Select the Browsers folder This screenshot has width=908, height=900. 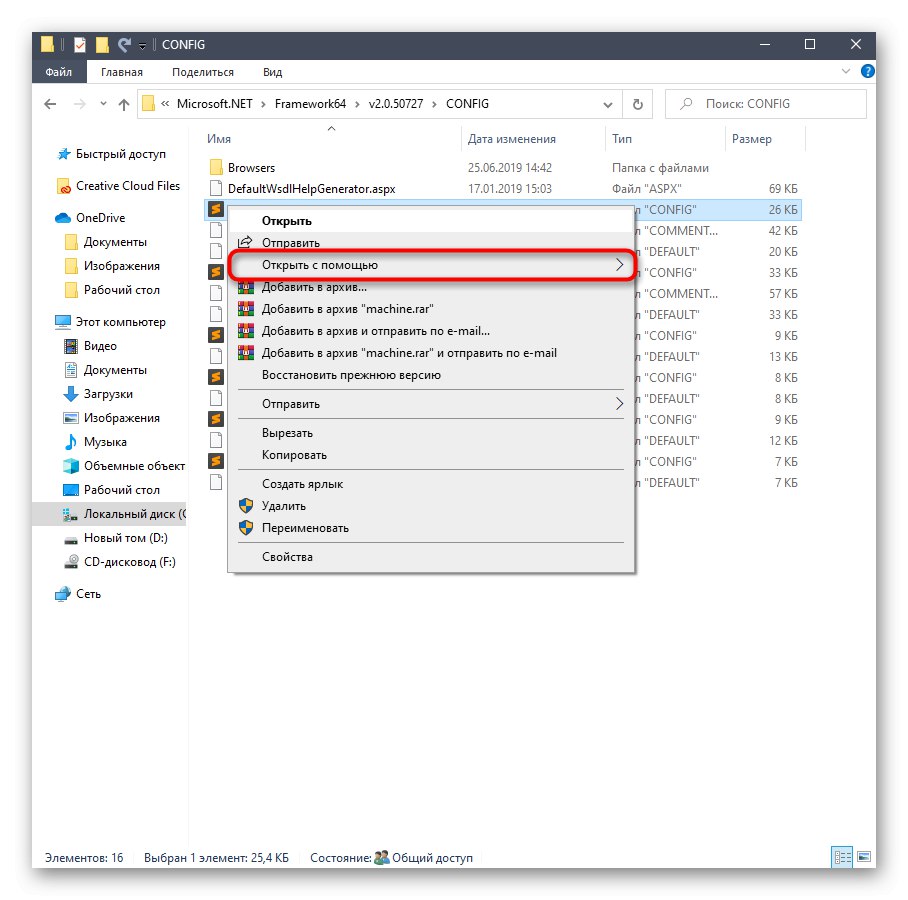click(x=251, y=168)
